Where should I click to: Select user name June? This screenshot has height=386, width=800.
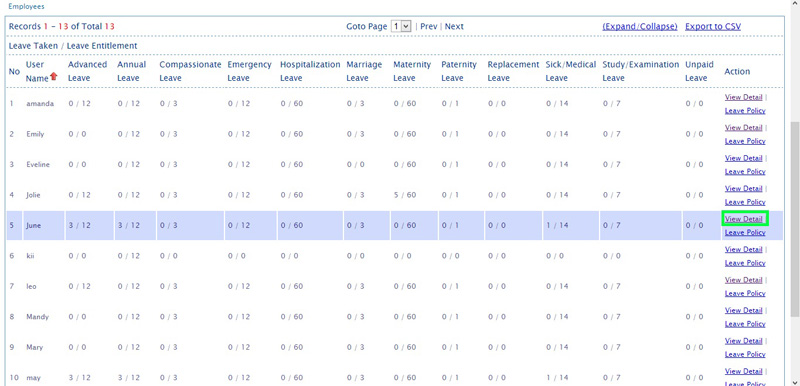(34, 225)
